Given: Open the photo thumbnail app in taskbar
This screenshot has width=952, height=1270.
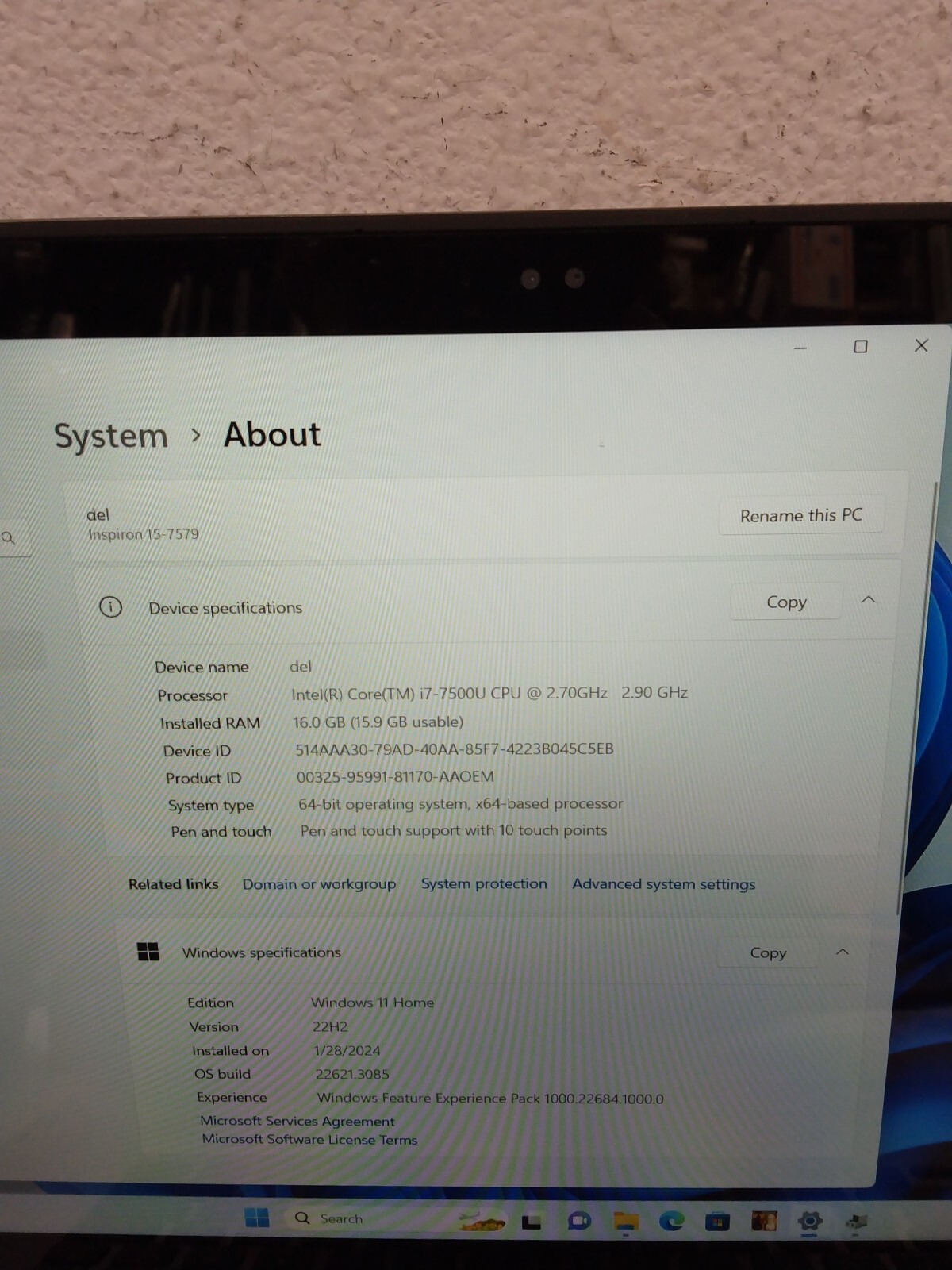Looking at the screenshot, I should [764, 1221].
